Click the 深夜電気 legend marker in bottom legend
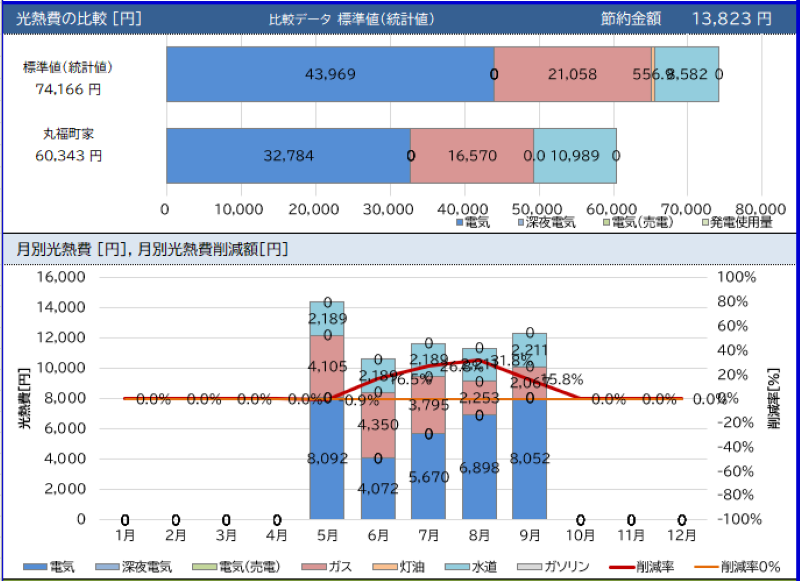 [110, 567]
